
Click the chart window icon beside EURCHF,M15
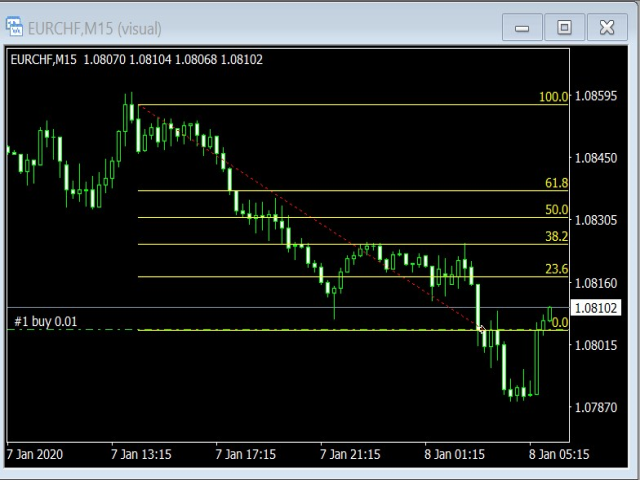(x=14, y=27)
